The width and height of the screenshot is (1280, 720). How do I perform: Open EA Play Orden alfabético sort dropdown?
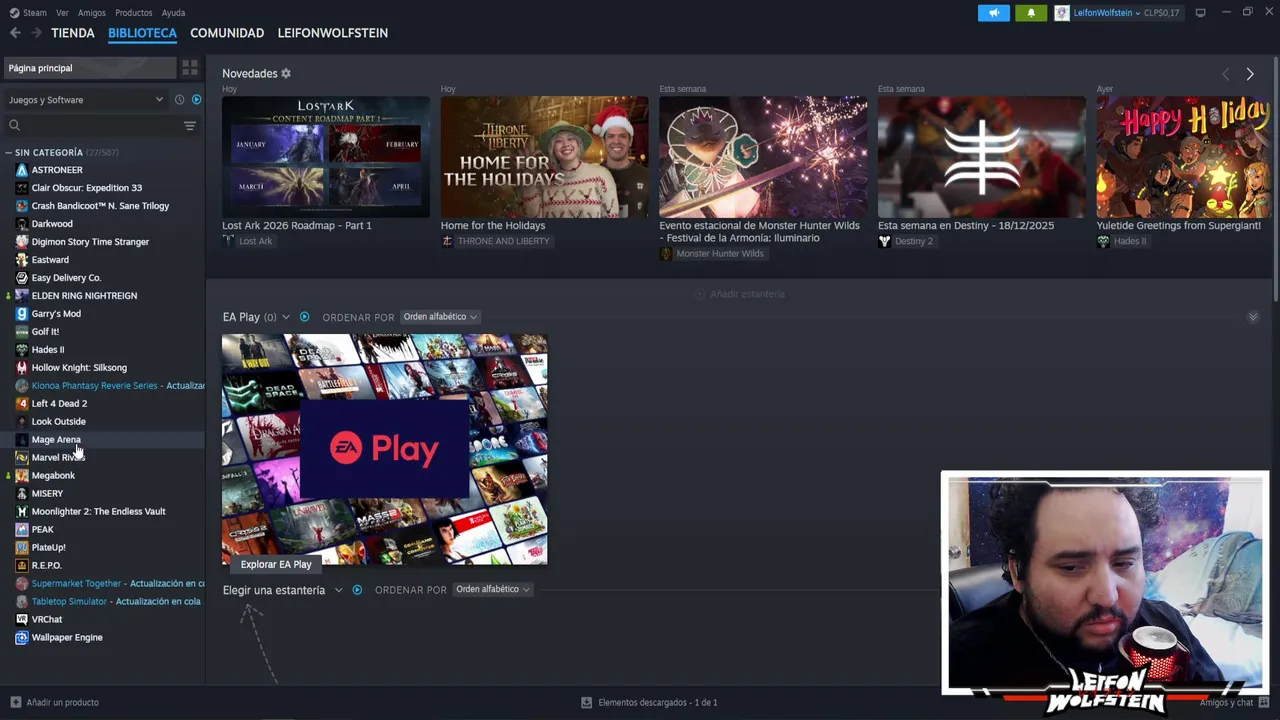[x=440, y=317]
